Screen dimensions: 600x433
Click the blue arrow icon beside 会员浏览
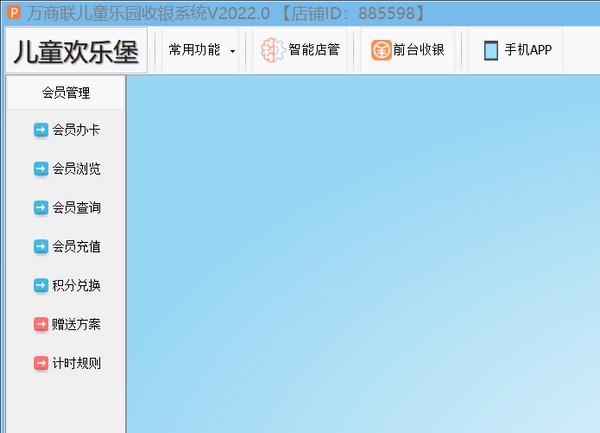(x=41, y=168)
